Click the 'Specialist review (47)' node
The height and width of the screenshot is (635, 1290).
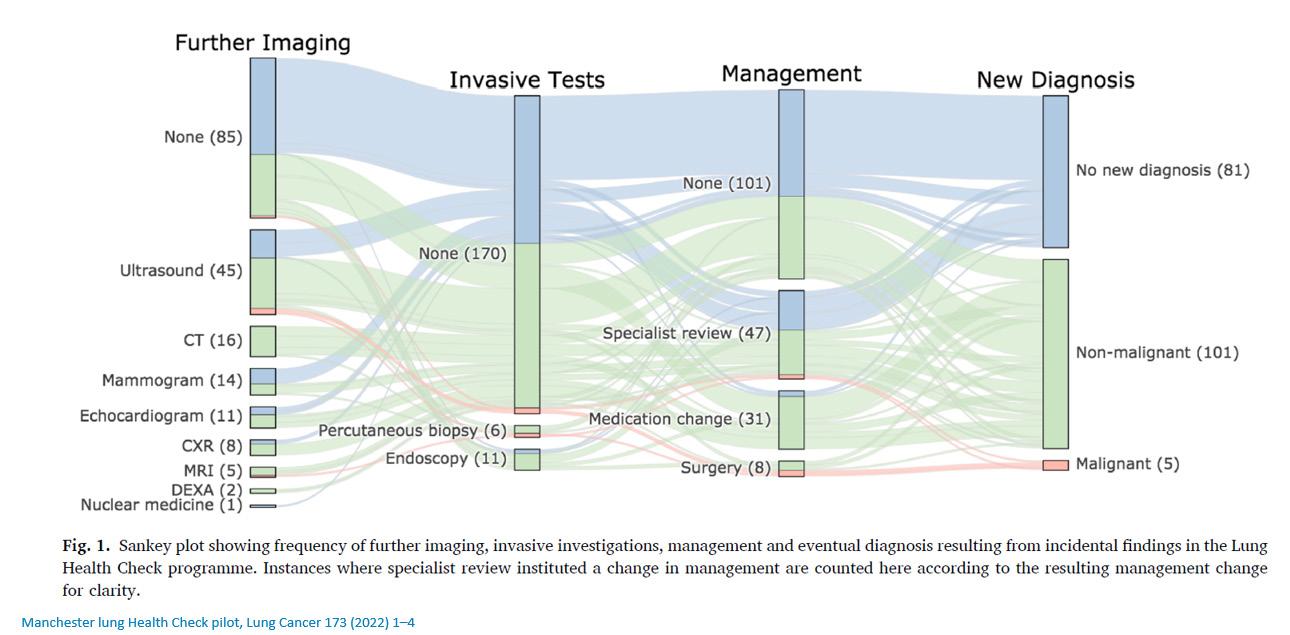(x=791, y=334)
